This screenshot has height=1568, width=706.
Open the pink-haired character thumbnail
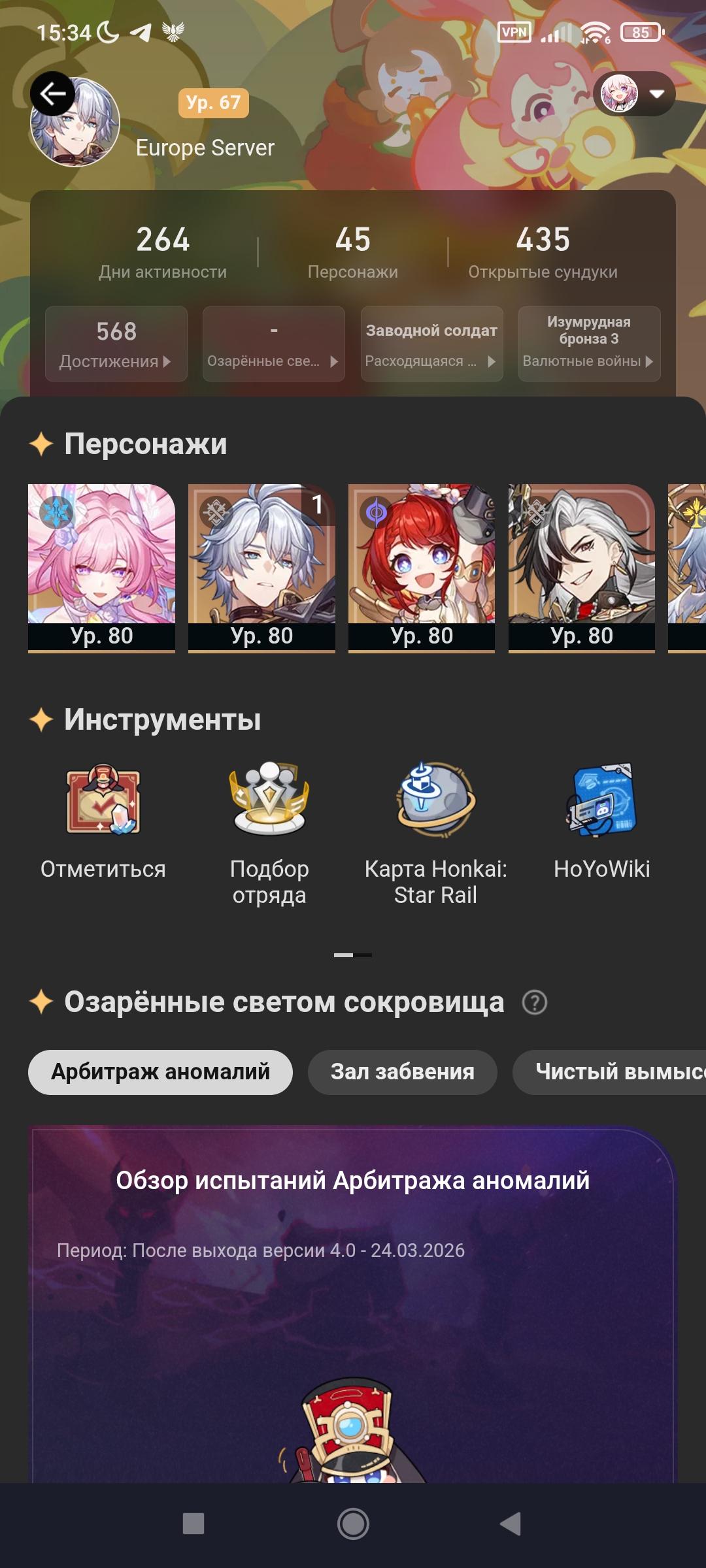[101, 568]
